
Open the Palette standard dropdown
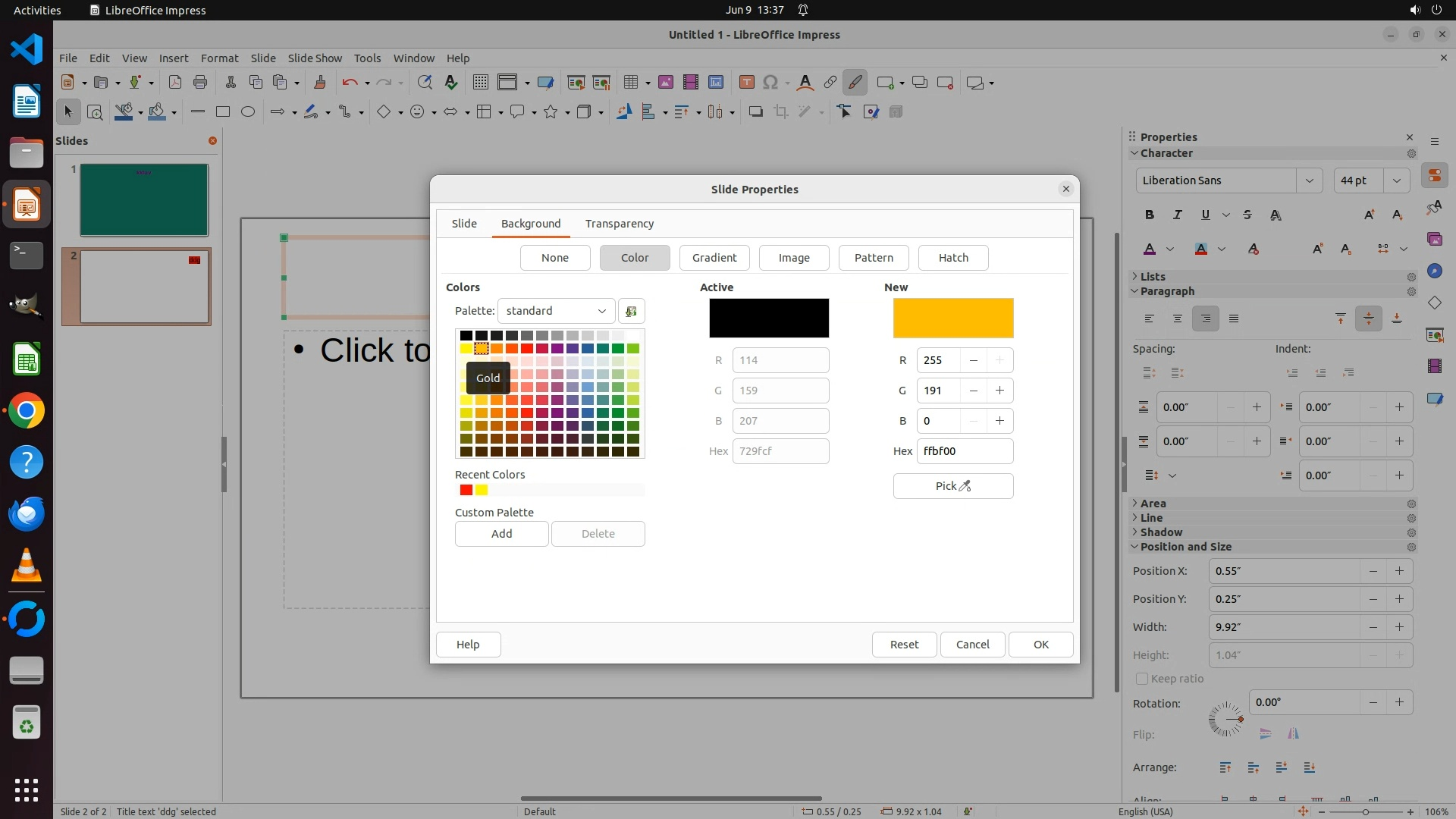(556, 311)
